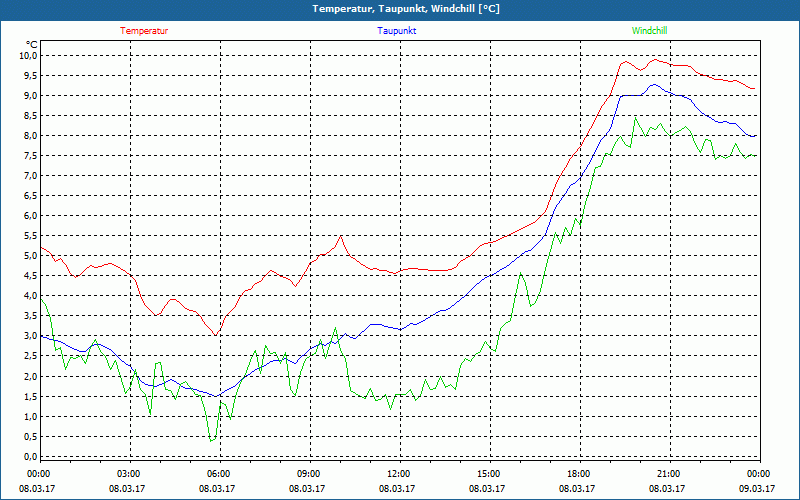This screenshot has width=800, height=500.
Task: Click the 08.03.17 date under 12:00
Action: click(396, 488)
